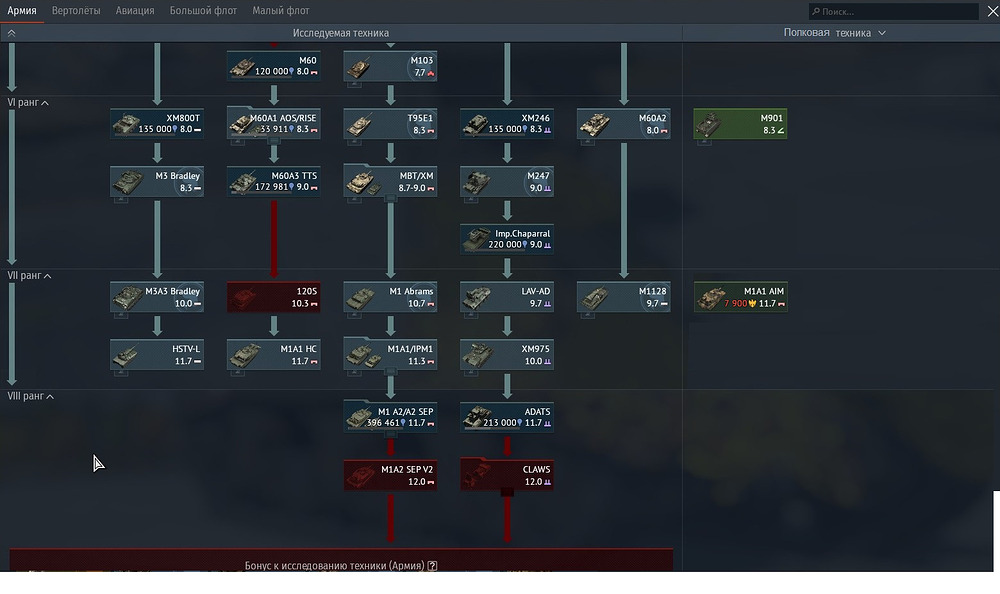This screenshot has width=1000, height=594.
Task: Select the locked 120S card
Action: click(x=274, y=297)
